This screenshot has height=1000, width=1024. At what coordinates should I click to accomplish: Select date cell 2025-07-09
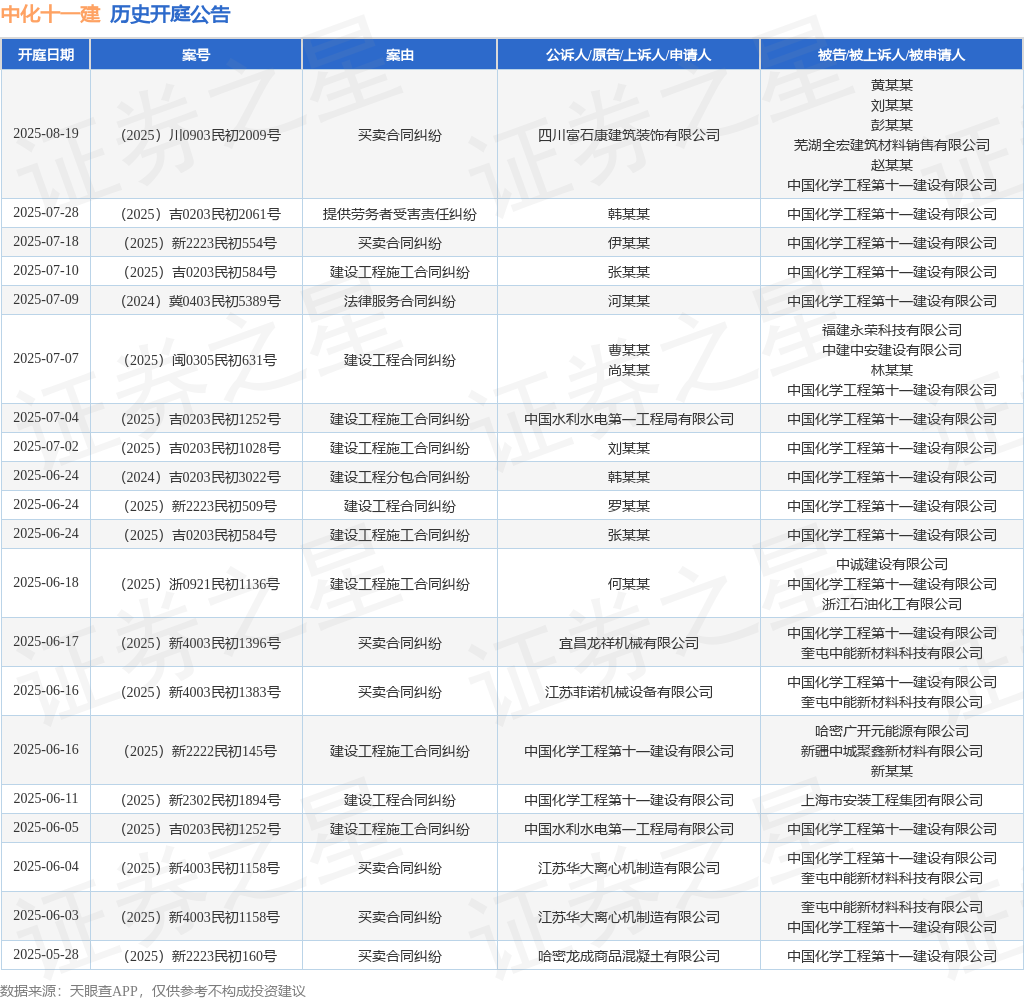tap(46, 299)
